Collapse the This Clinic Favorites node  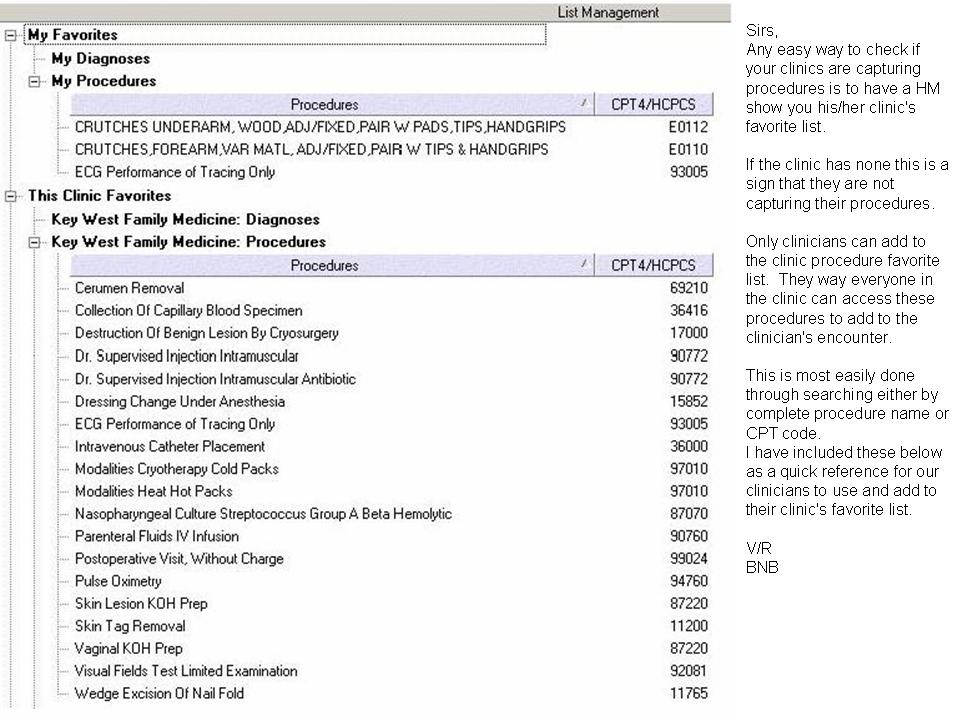click(11, 196)
